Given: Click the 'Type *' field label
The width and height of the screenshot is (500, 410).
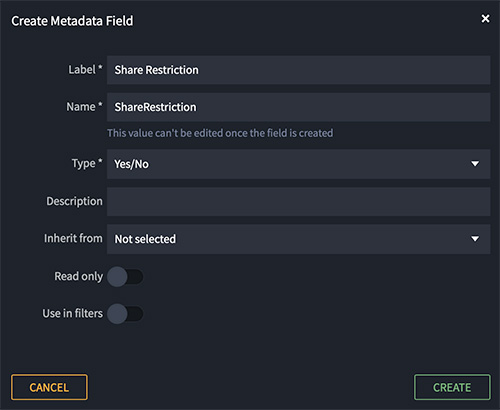Looking at the screenshot, I should (x=87, y=164).
